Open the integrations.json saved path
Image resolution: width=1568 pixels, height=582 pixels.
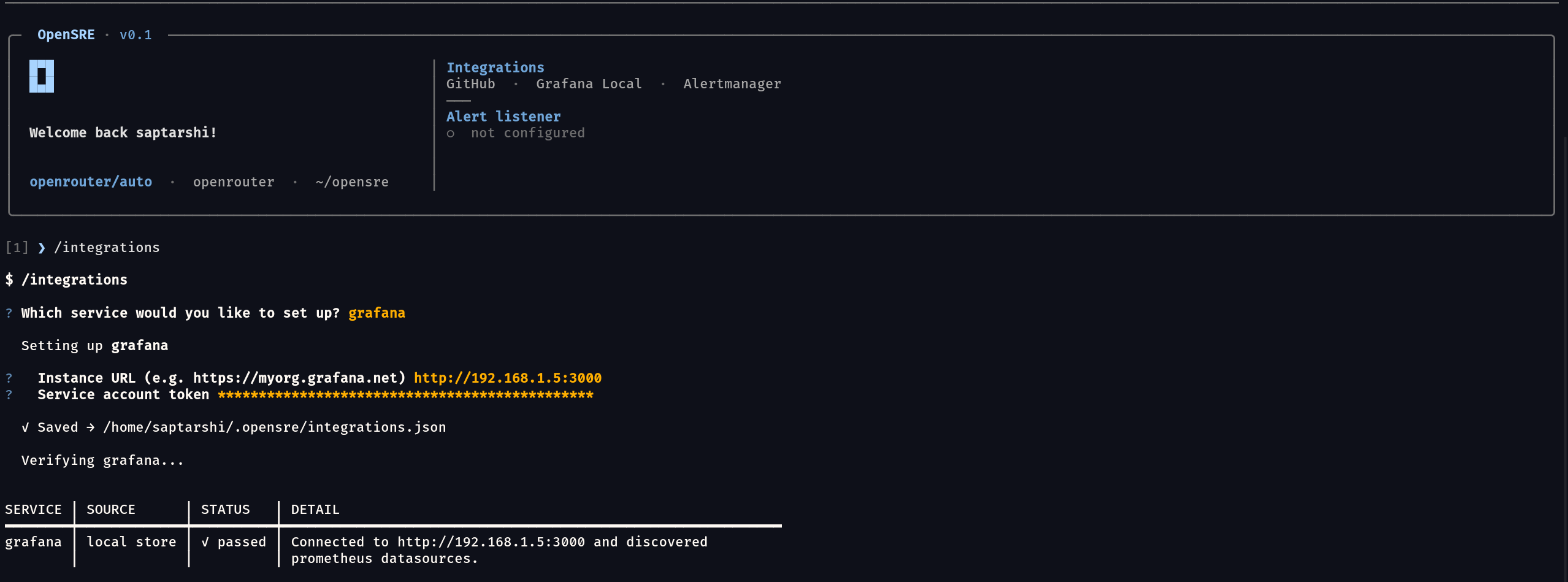[x=275, y=427]
